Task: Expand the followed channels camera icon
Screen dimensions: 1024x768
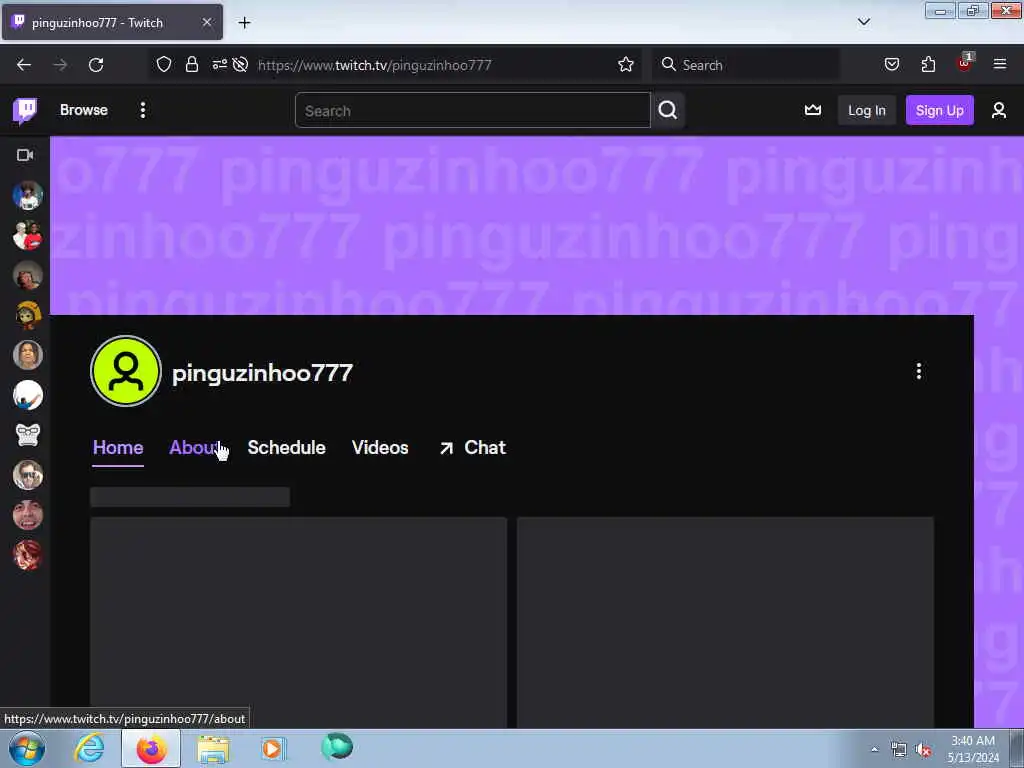Action: click(25, 155)
